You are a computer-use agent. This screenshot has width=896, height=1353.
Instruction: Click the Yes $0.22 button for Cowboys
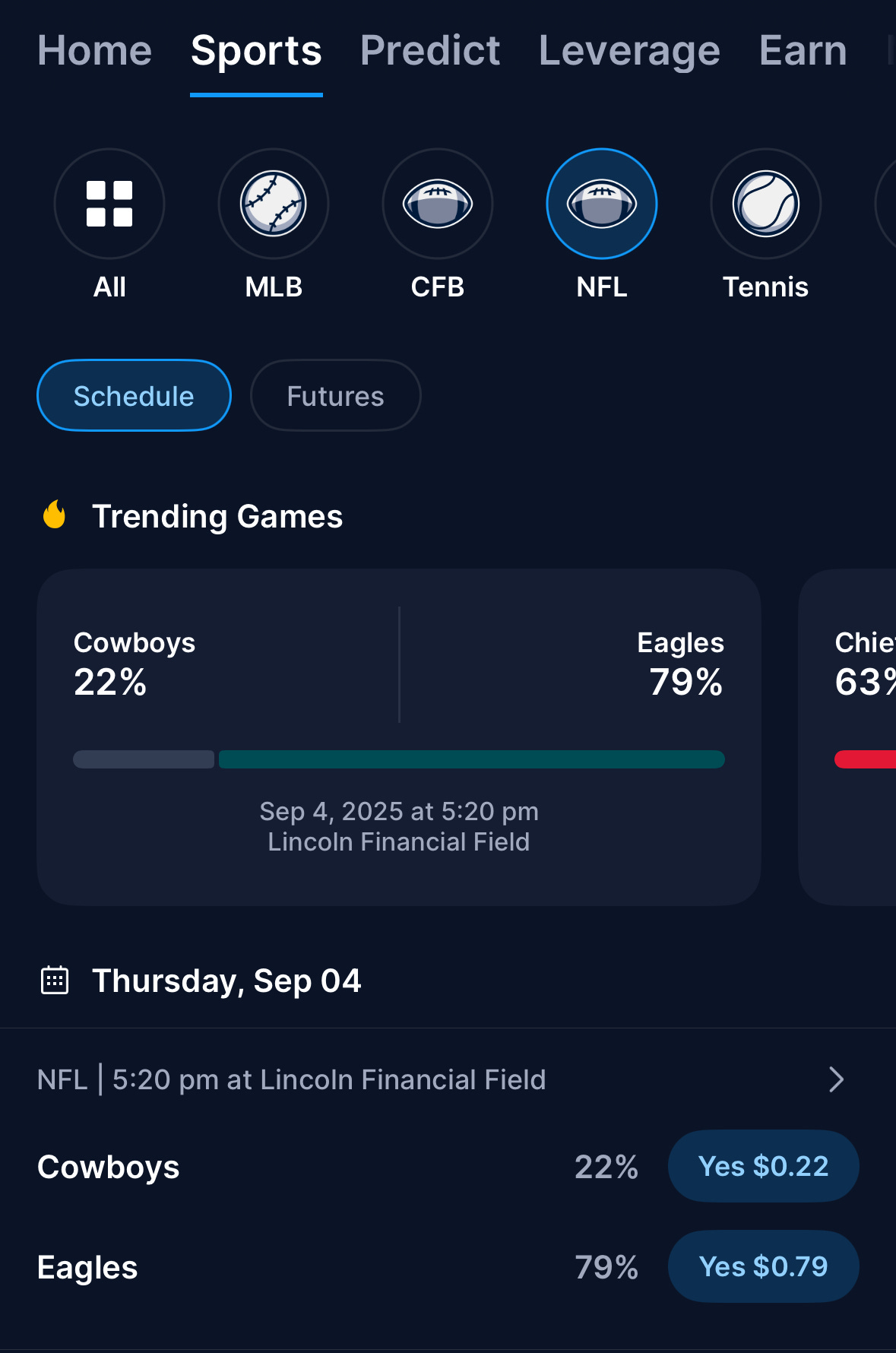tap(763, 1166)
